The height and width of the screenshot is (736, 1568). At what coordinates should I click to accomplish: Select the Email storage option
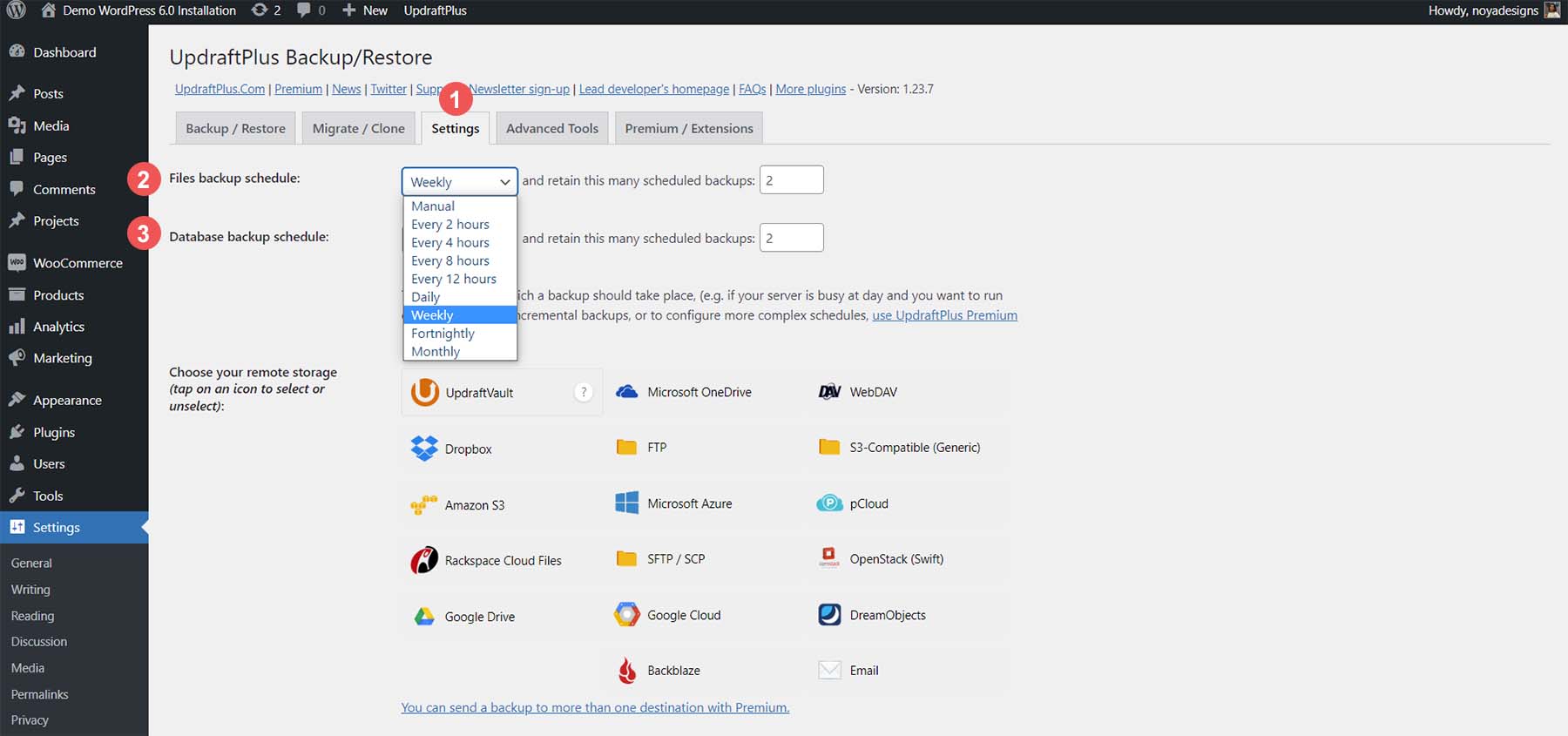pos(849,671)
